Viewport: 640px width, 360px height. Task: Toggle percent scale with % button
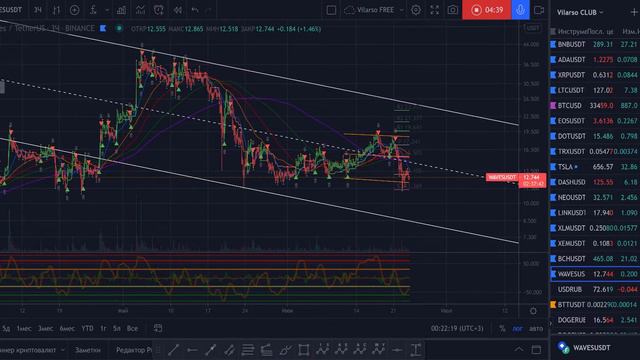(x=502, y=328)
